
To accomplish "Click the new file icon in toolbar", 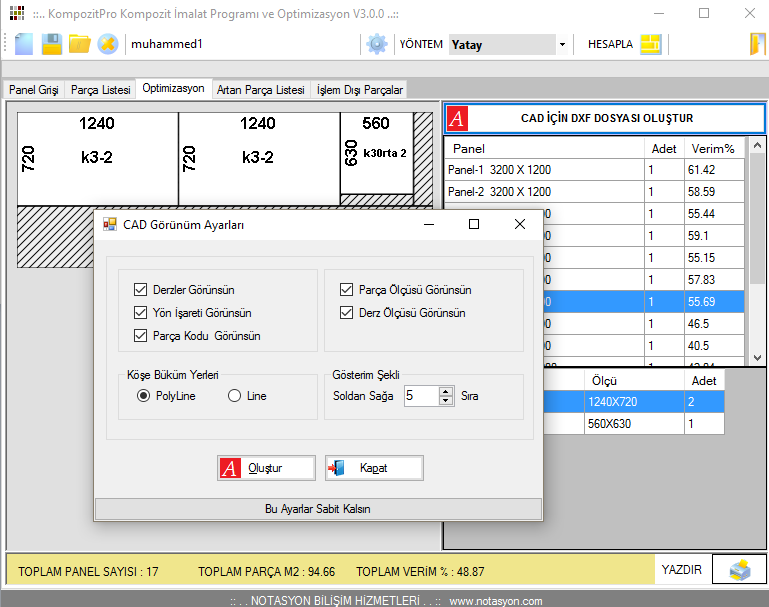I will pos(23,44).
